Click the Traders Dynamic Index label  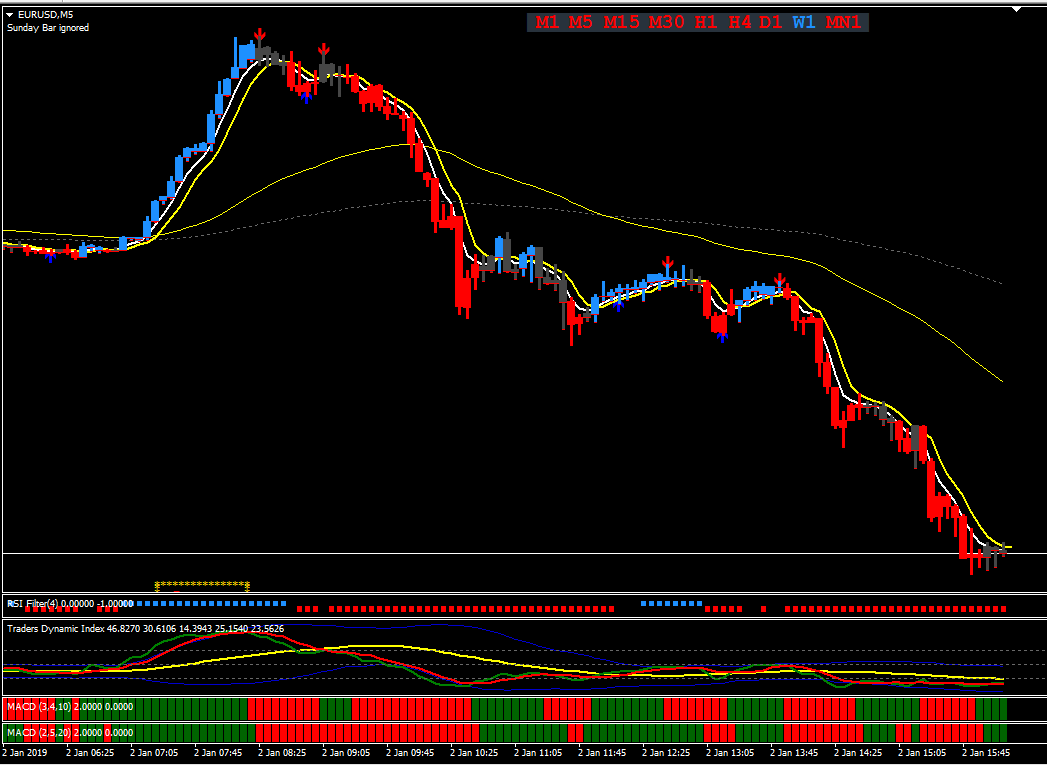click(146, 628)
